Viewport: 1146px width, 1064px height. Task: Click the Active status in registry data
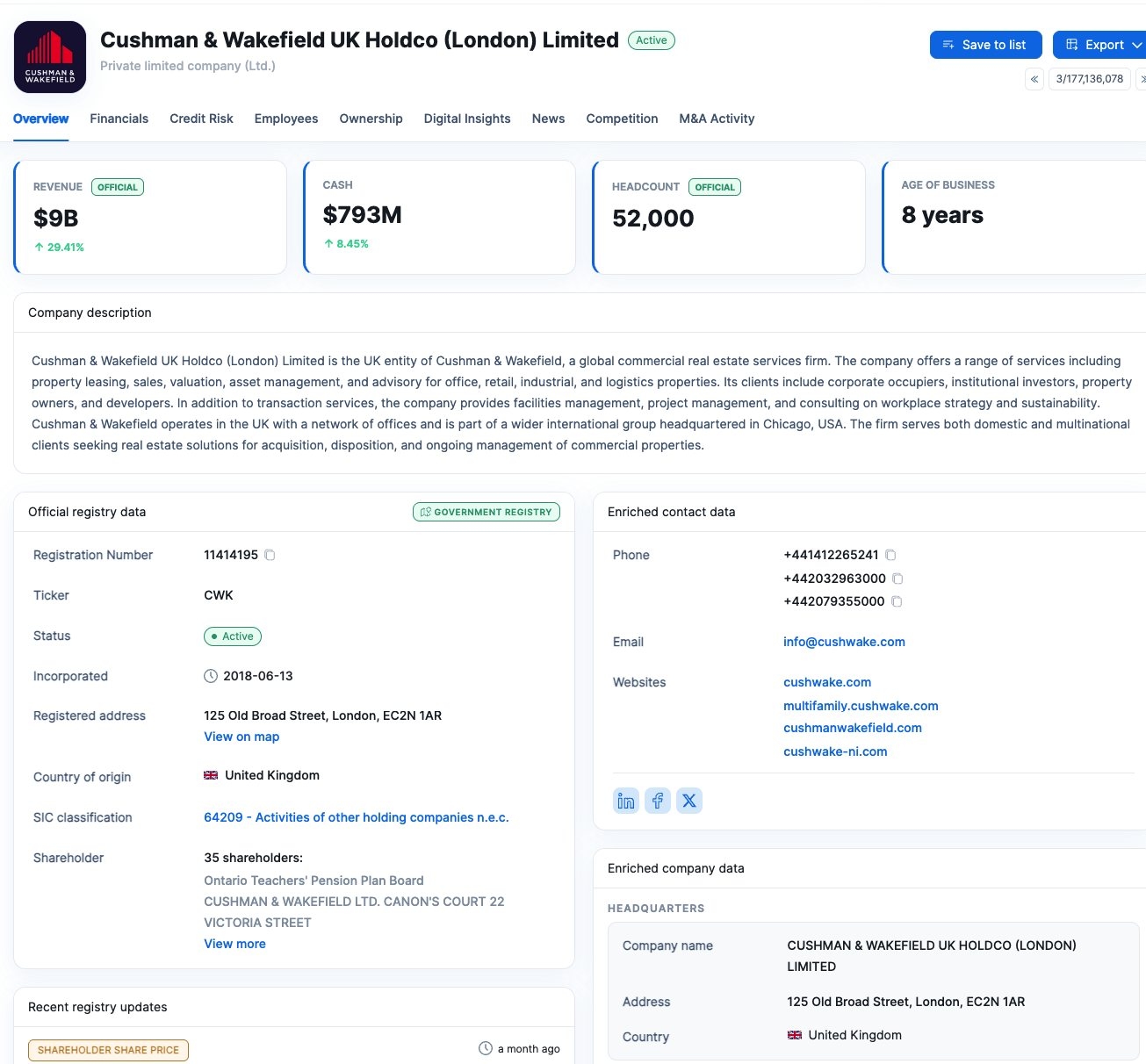(x=233, y=636)
